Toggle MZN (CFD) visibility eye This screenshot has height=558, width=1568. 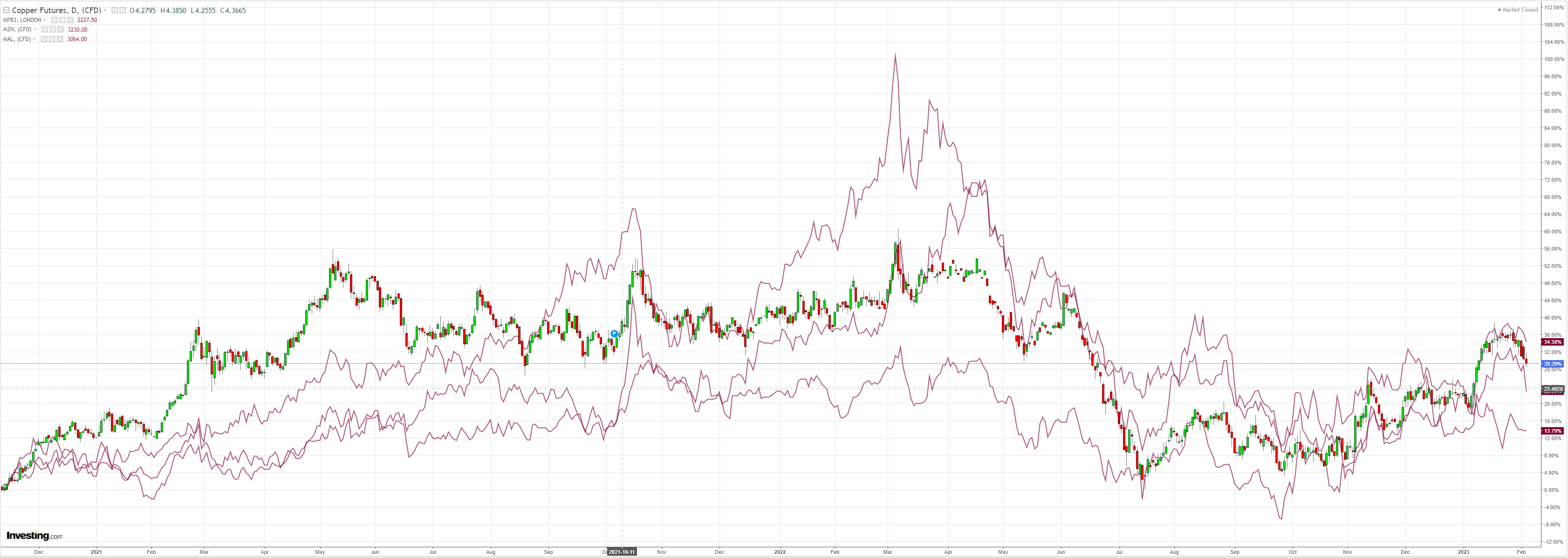(44, 30)
